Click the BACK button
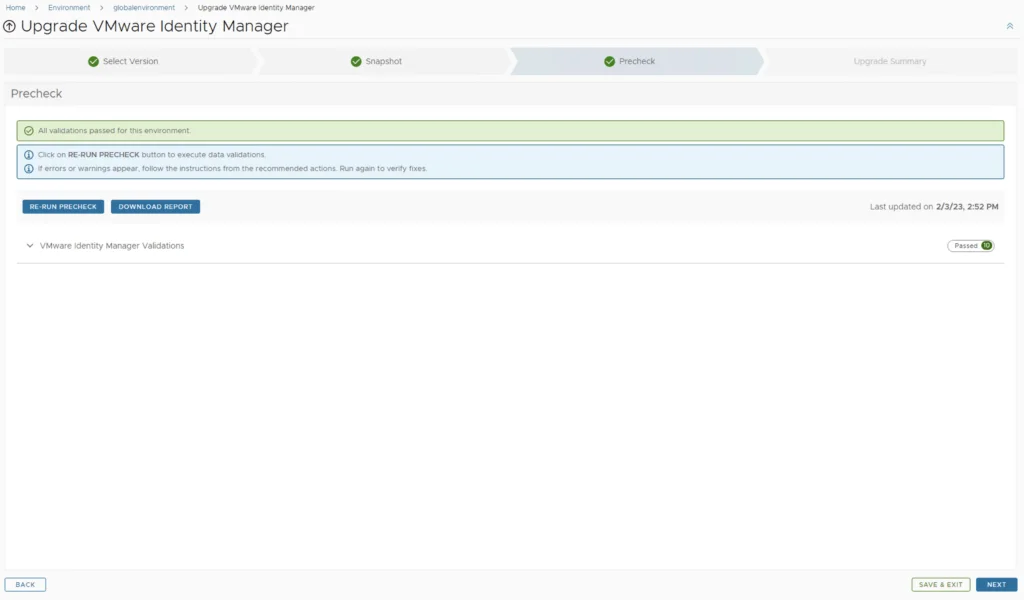1024x600 pixels. (x=25, y=584)
